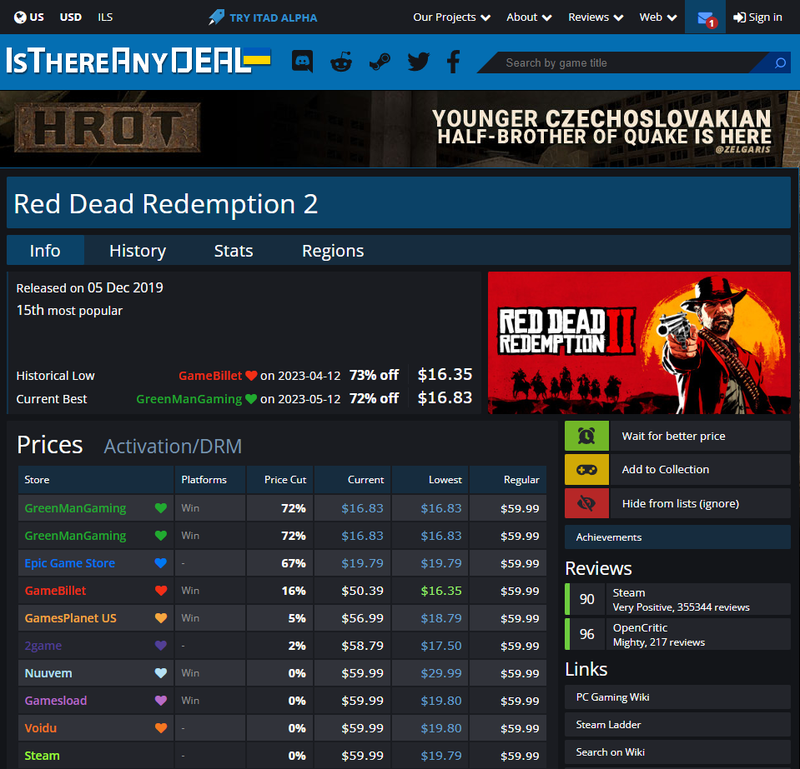Viewport: 800px width, 769px height.
Task: Open the Steam reviews entry
Action: tap(678, 599)
